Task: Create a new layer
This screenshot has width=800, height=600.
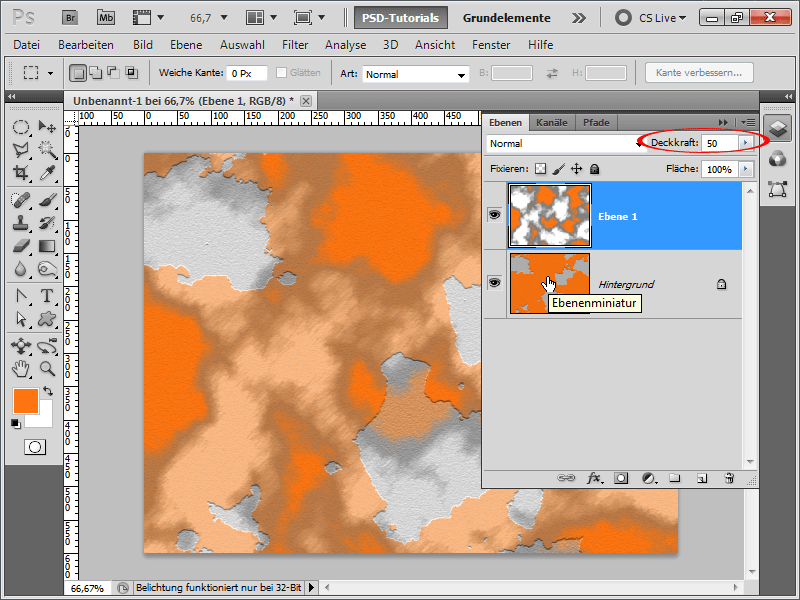Action: click(x=702, y=478)
